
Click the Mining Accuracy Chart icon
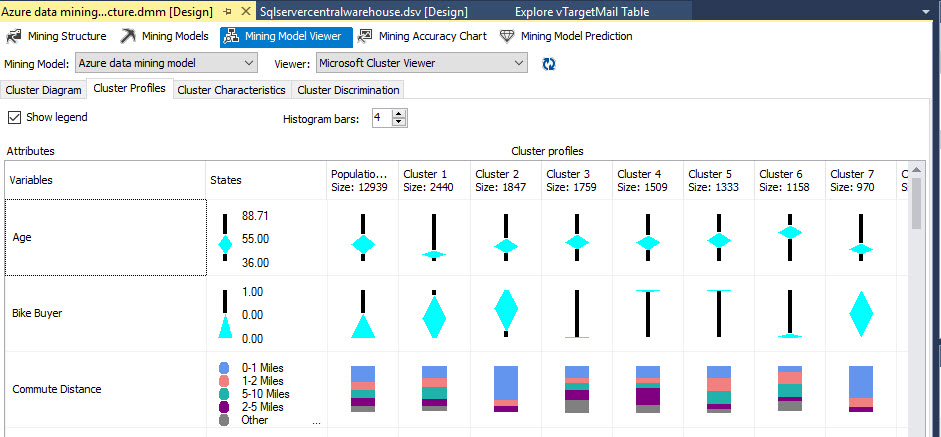[x=365, y=37]
